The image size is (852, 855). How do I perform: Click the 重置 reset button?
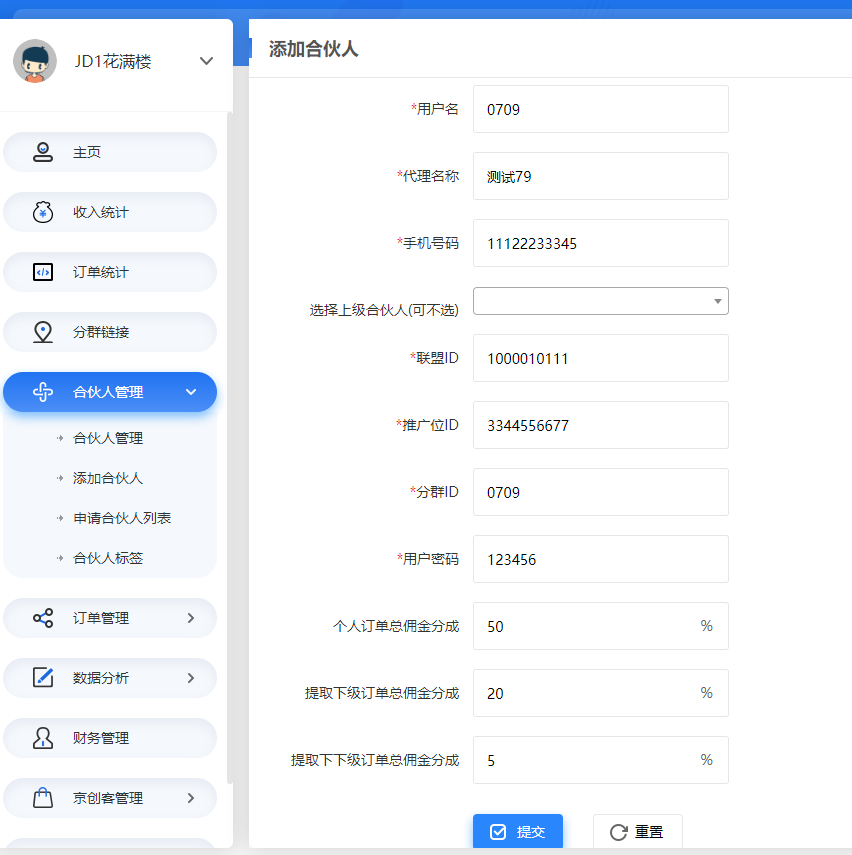[638, 831]
